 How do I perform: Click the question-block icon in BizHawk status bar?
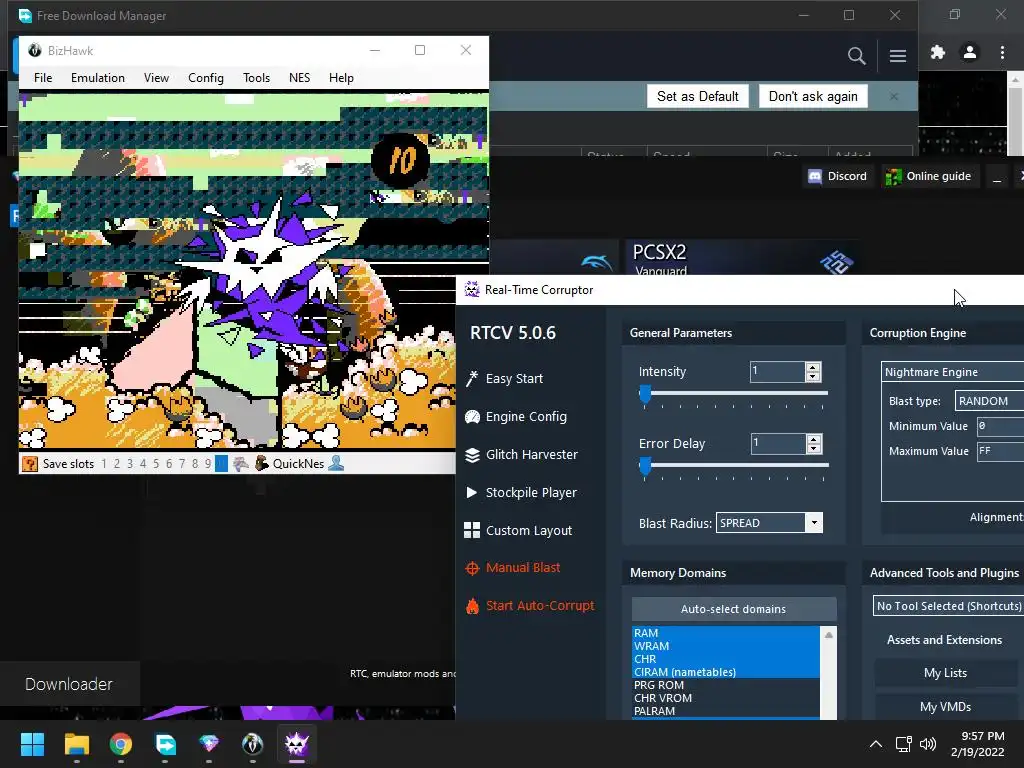[x=29, y=464]
